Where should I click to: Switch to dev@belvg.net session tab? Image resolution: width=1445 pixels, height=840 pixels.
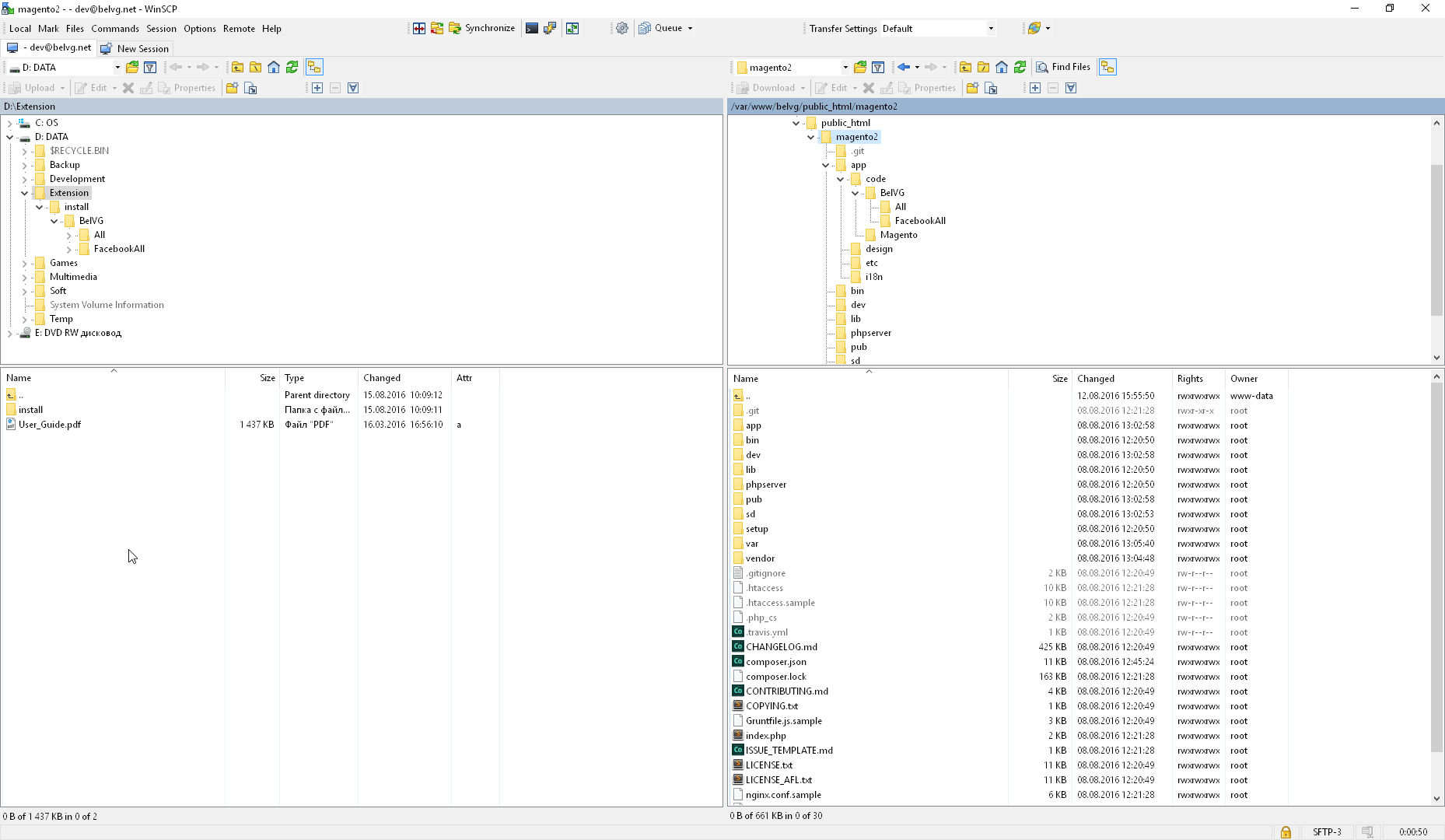49,47
